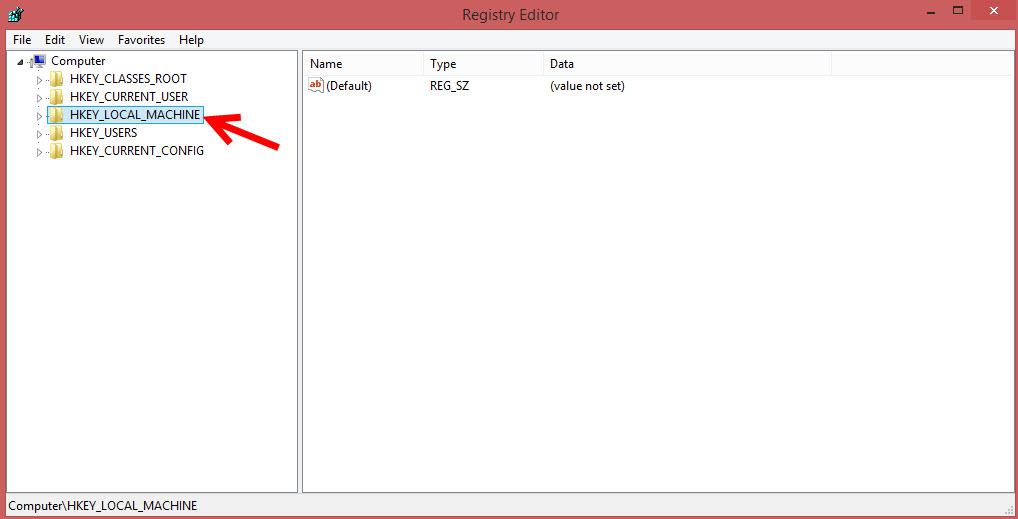Click the REG_SZ type cell
Viewport: 1018px width, 519px height.
449,86
